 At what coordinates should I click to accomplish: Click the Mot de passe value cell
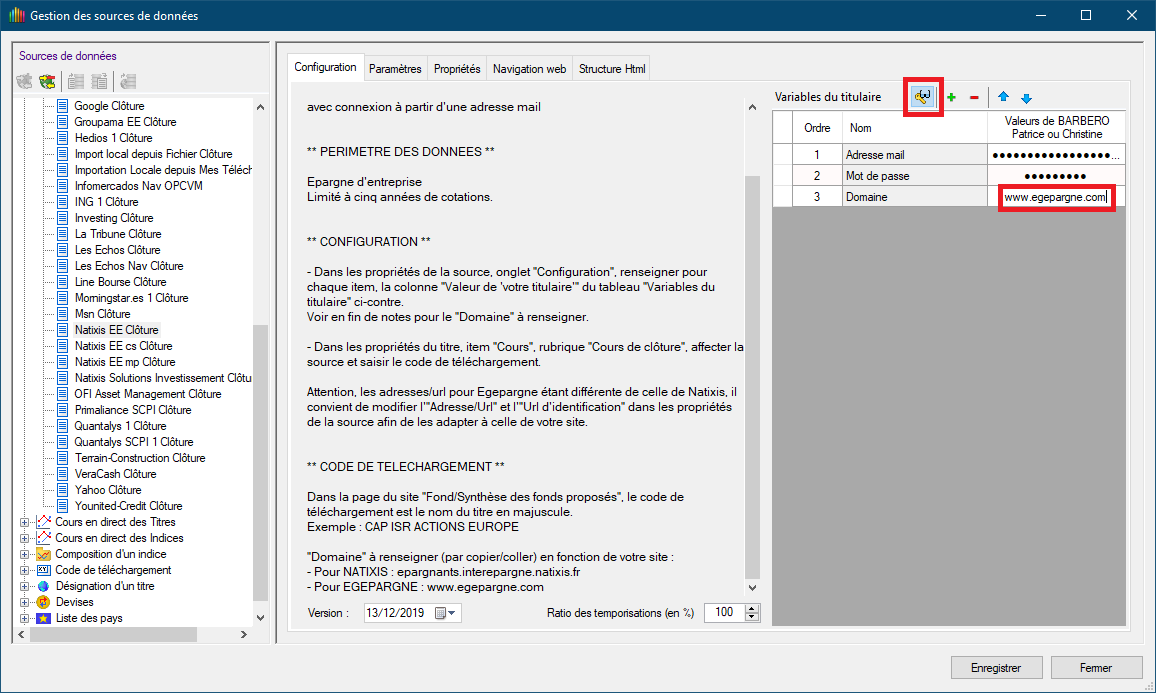pos(1057,176)
